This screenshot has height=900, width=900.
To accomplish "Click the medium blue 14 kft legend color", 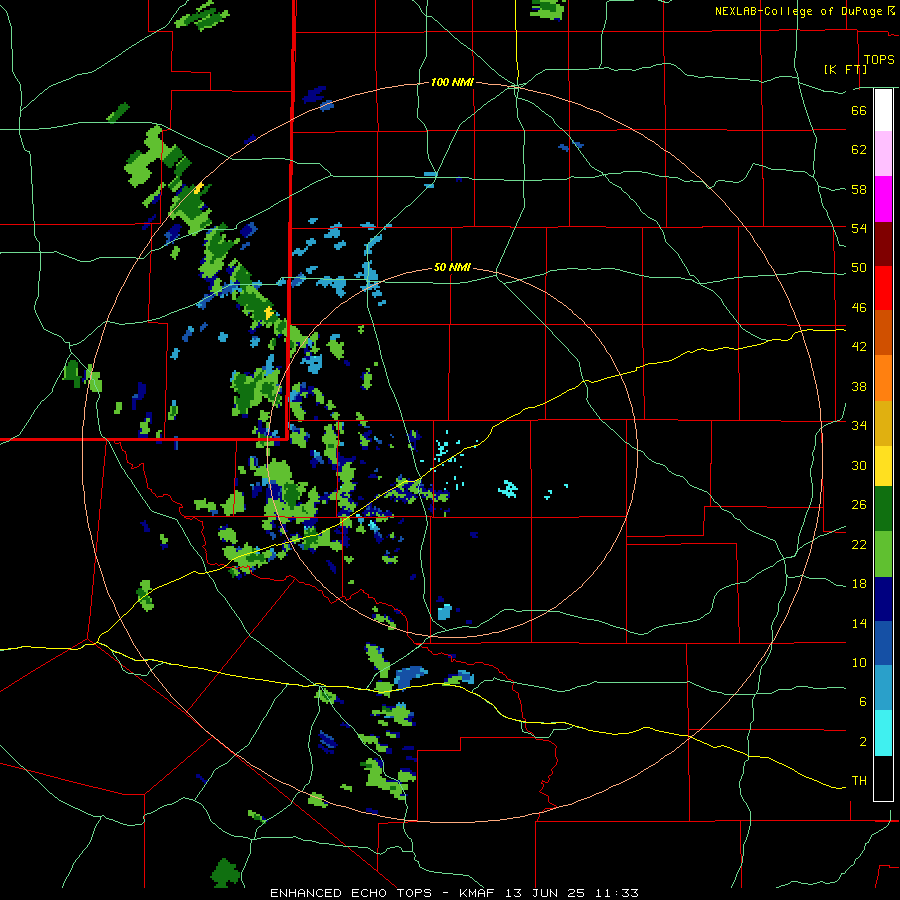I will tap(883, 643).
